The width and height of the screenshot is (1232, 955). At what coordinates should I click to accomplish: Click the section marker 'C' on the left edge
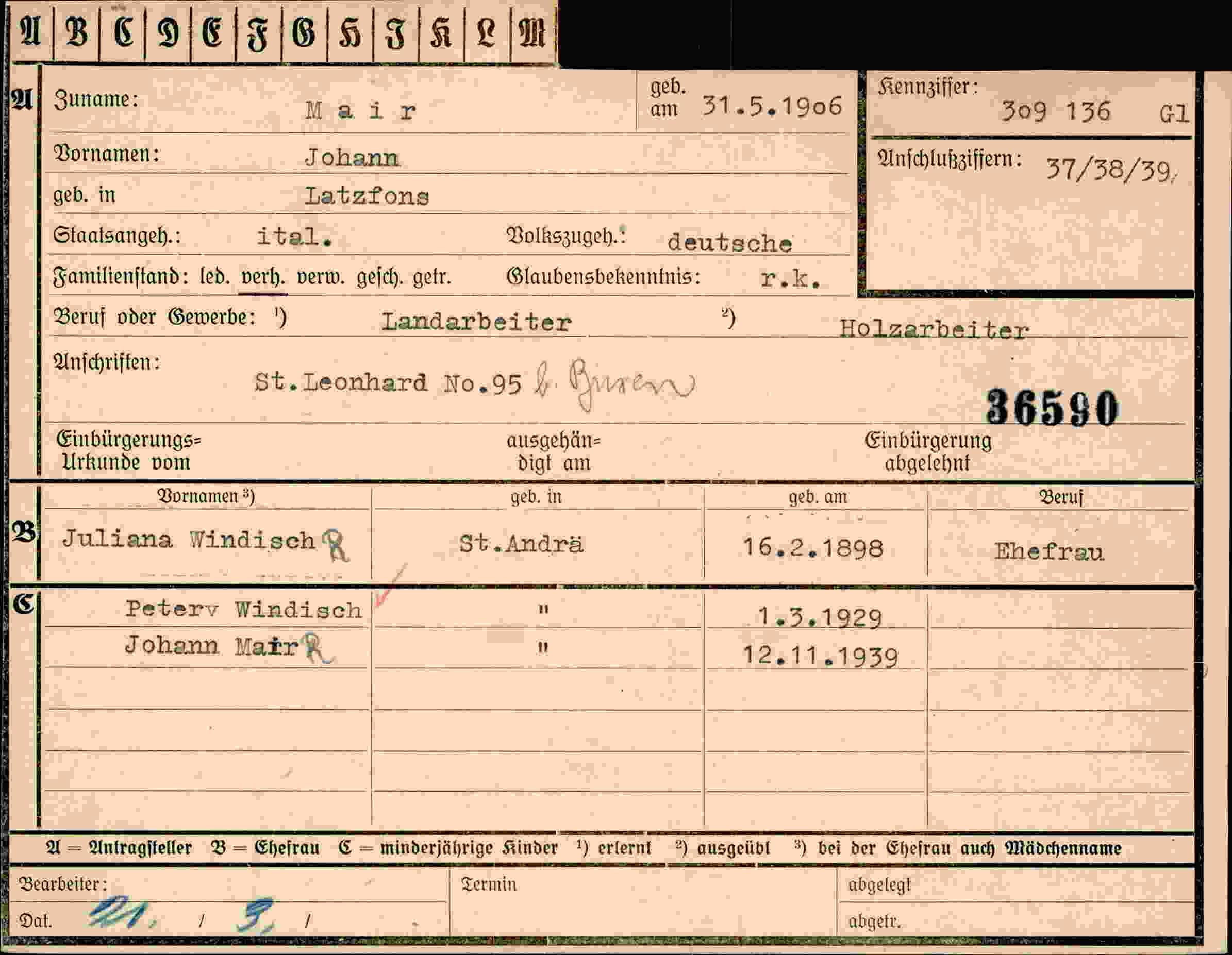23,604
